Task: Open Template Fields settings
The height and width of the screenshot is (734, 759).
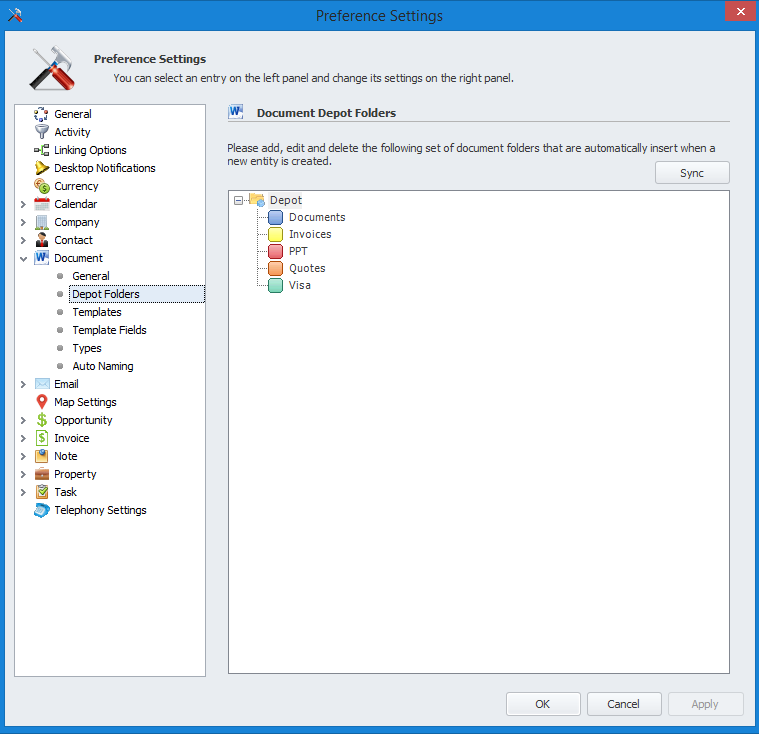Action: 109,330
